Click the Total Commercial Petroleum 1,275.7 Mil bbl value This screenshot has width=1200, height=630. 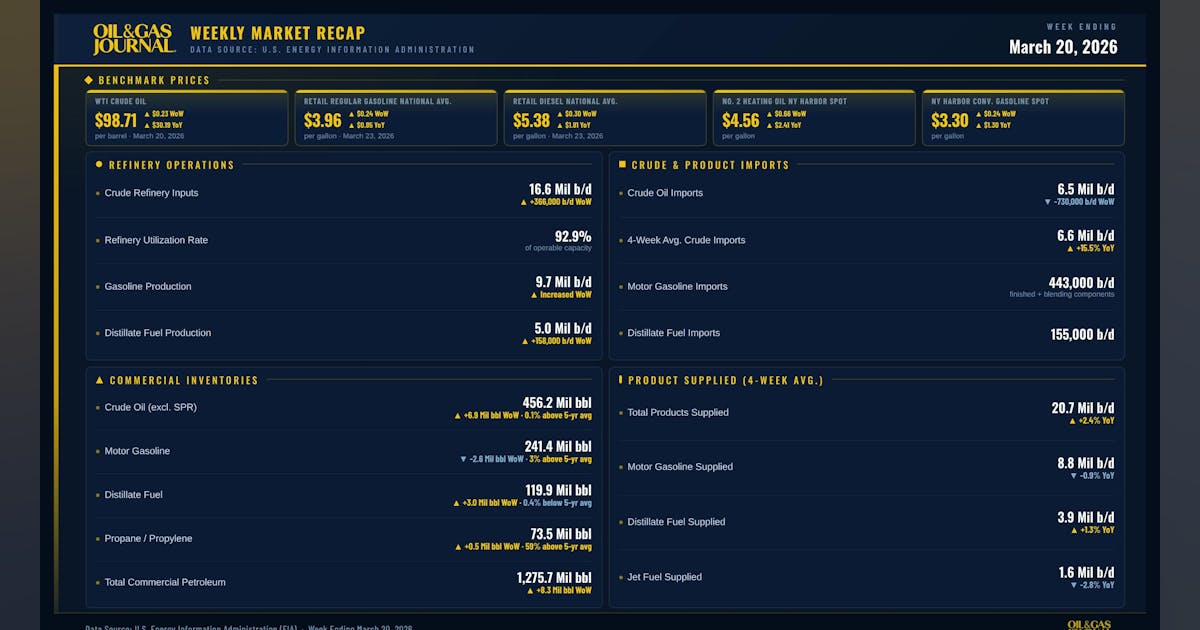pyautogui.click(x=553, y=577)
